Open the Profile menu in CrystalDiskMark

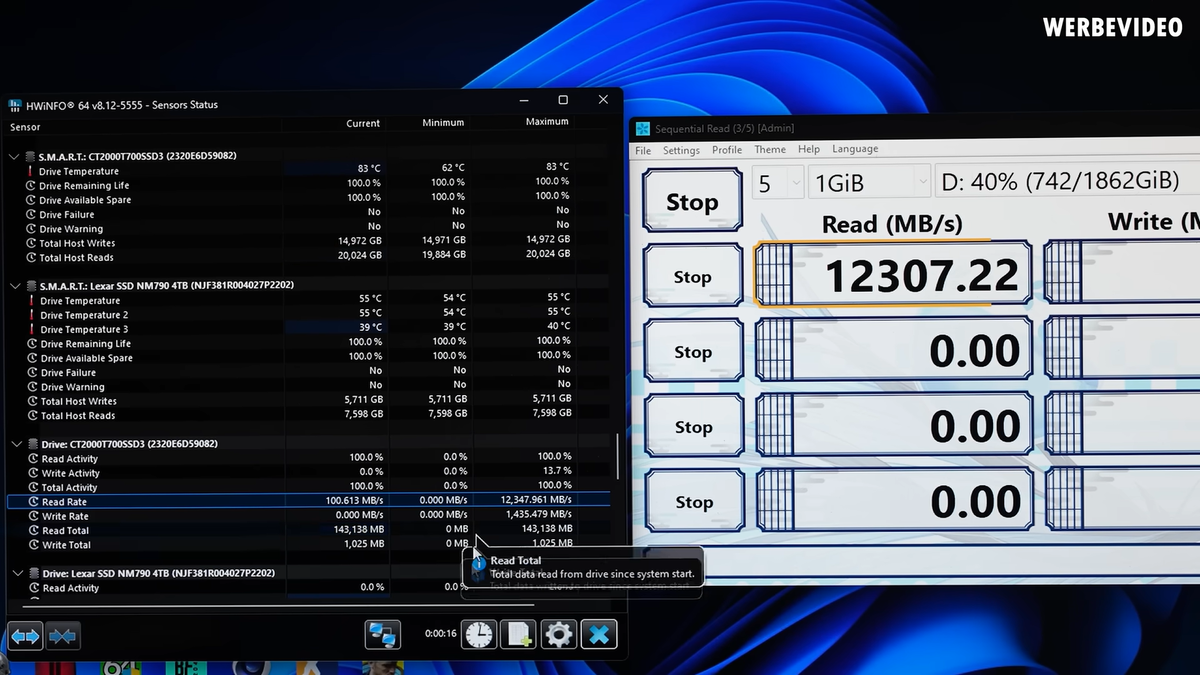(x=727, y=149)
